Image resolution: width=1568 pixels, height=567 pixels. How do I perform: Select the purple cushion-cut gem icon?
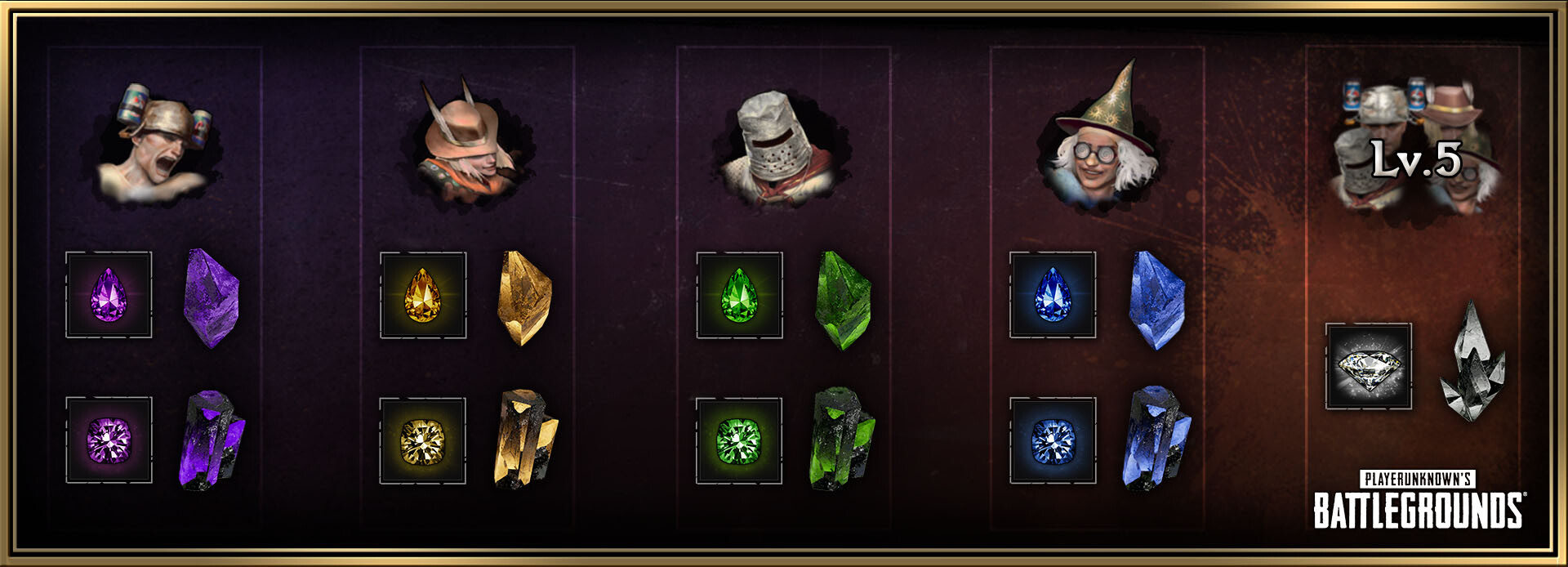[109, 440]
